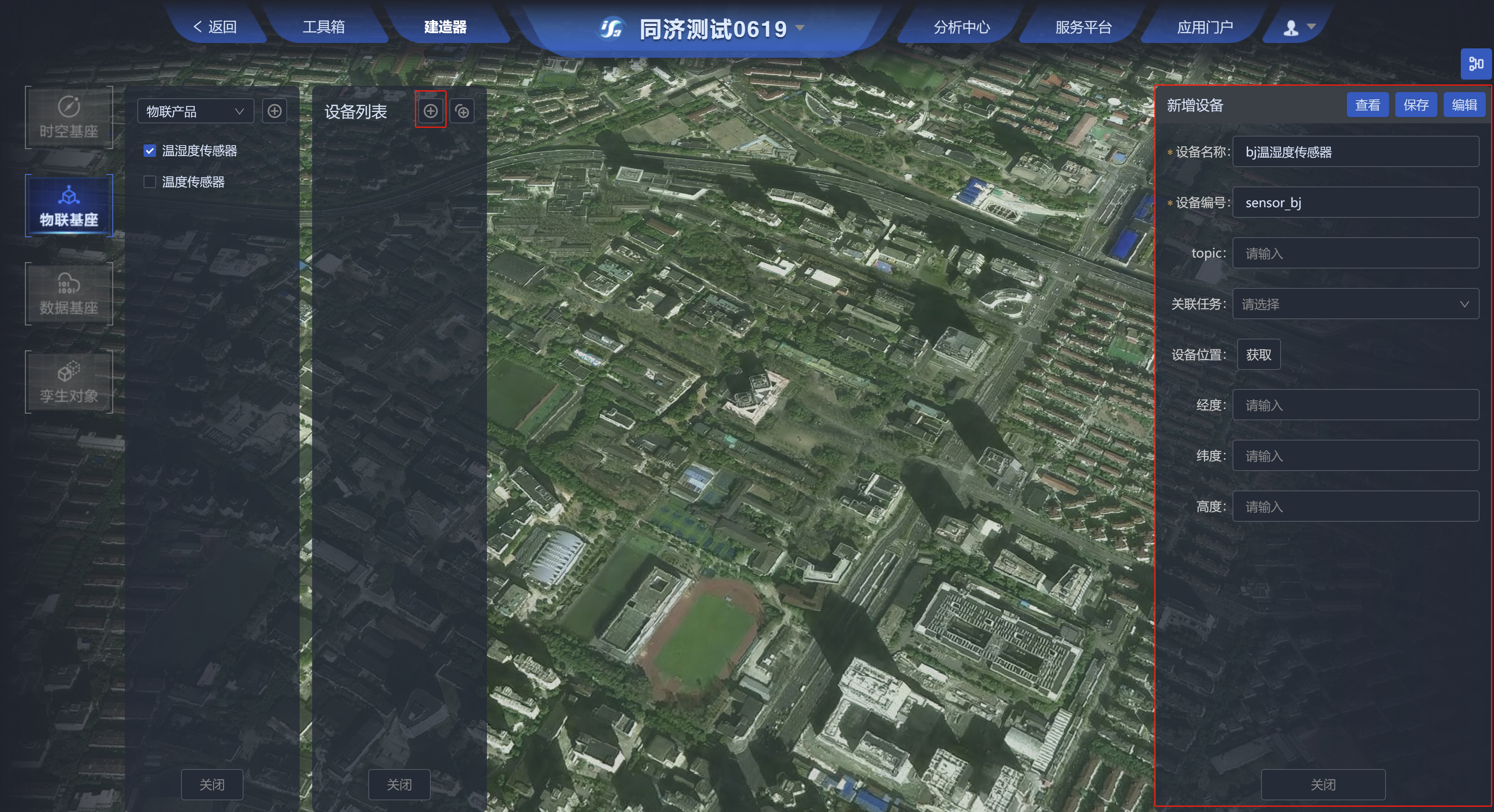
Task: Click the 保存 button to save device
Action: [1416, 105]
